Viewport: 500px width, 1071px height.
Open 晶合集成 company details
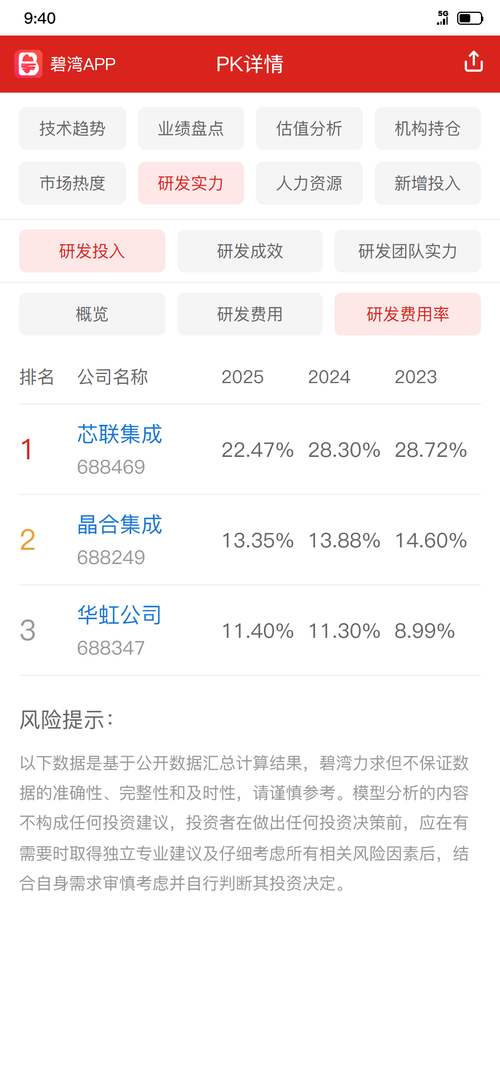[120, 525]
